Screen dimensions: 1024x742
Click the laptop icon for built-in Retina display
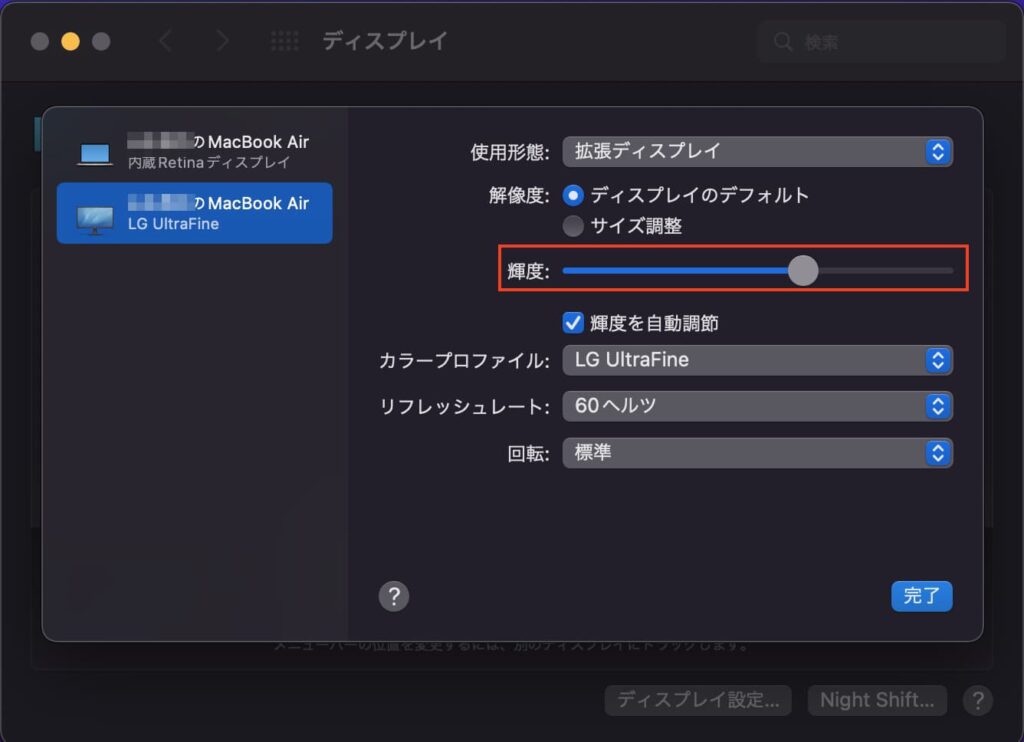[x=95, y=153]
